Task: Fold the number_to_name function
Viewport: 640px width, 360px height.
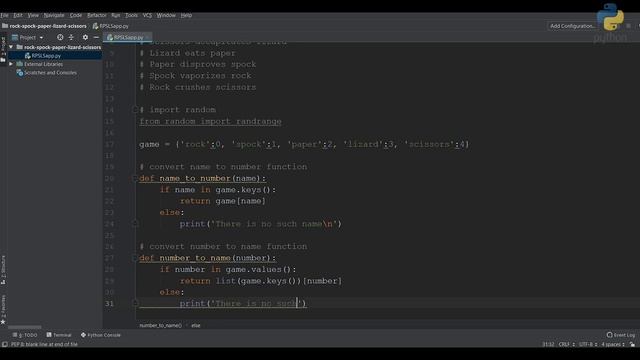Action: click(x=135, y=258)
